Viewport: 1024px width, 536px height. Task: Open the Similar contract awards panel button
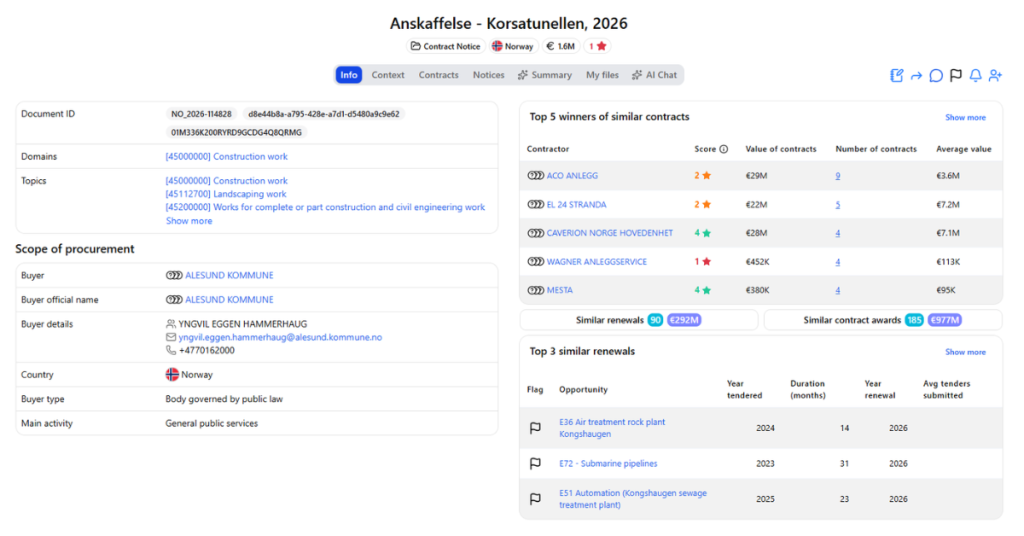(883, 320)
